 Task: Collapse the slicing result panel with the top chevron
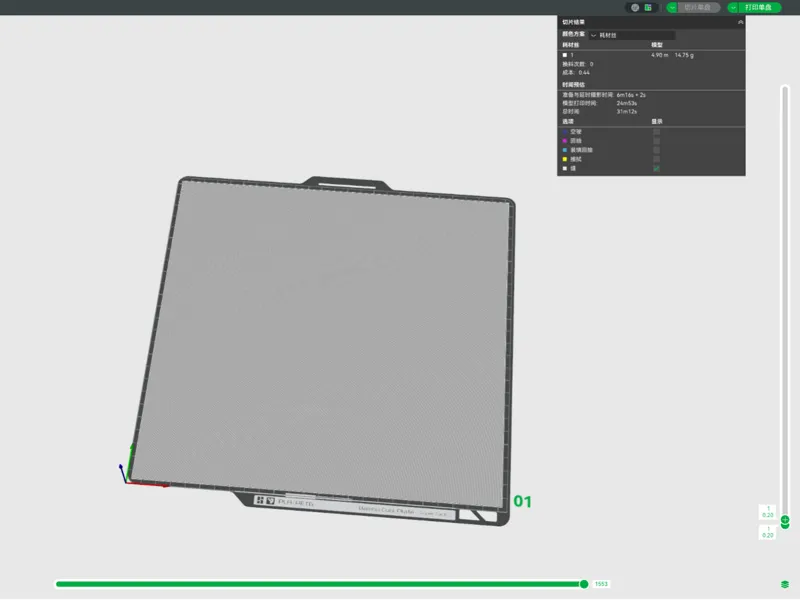click(740, 22)
